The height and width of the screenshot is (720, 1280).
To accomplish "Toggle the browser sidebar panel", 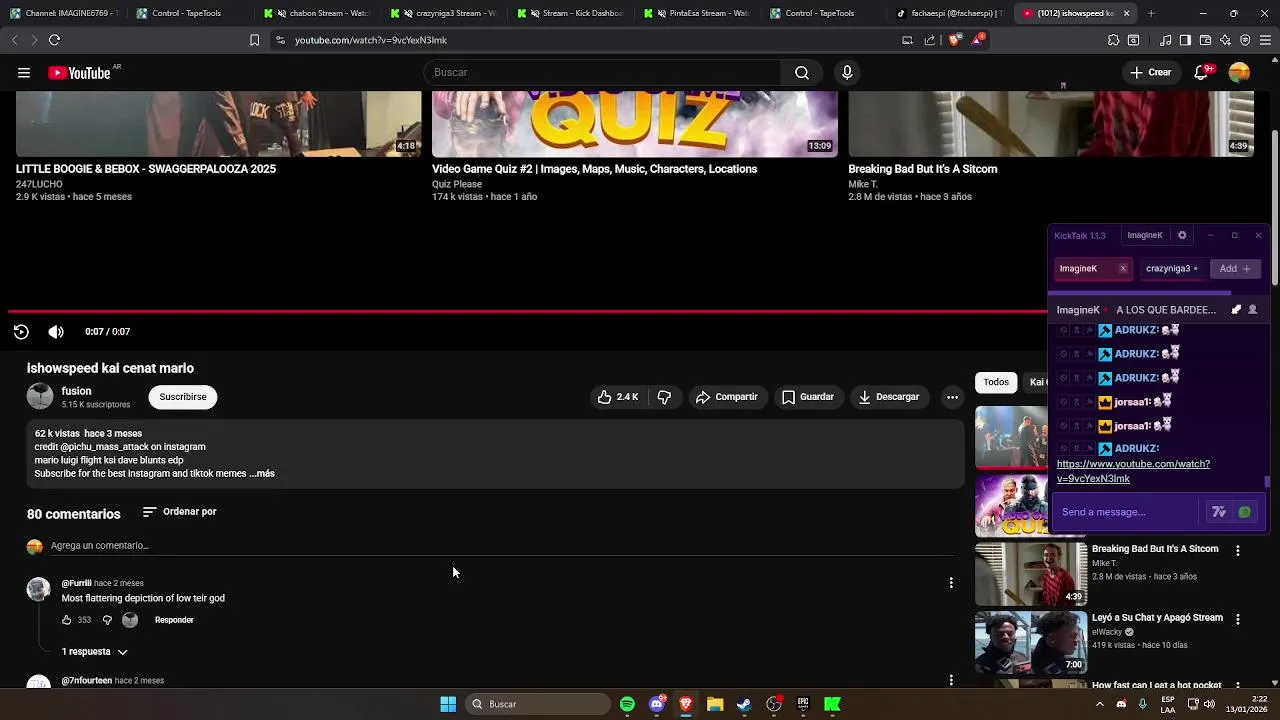I will pyautogui.click(x=1185, y=40).
